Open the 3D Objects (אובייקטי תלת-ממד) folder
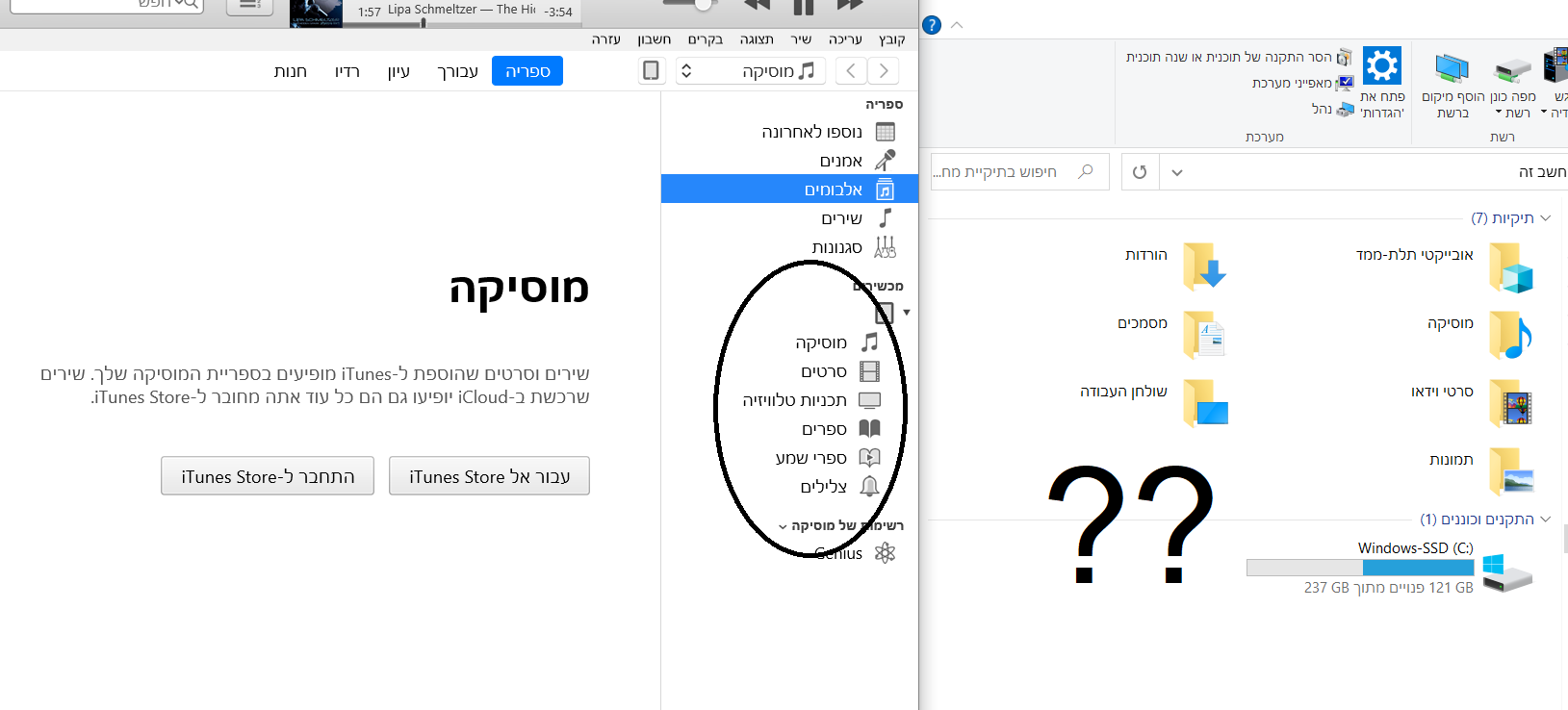 coord(1444,266)
